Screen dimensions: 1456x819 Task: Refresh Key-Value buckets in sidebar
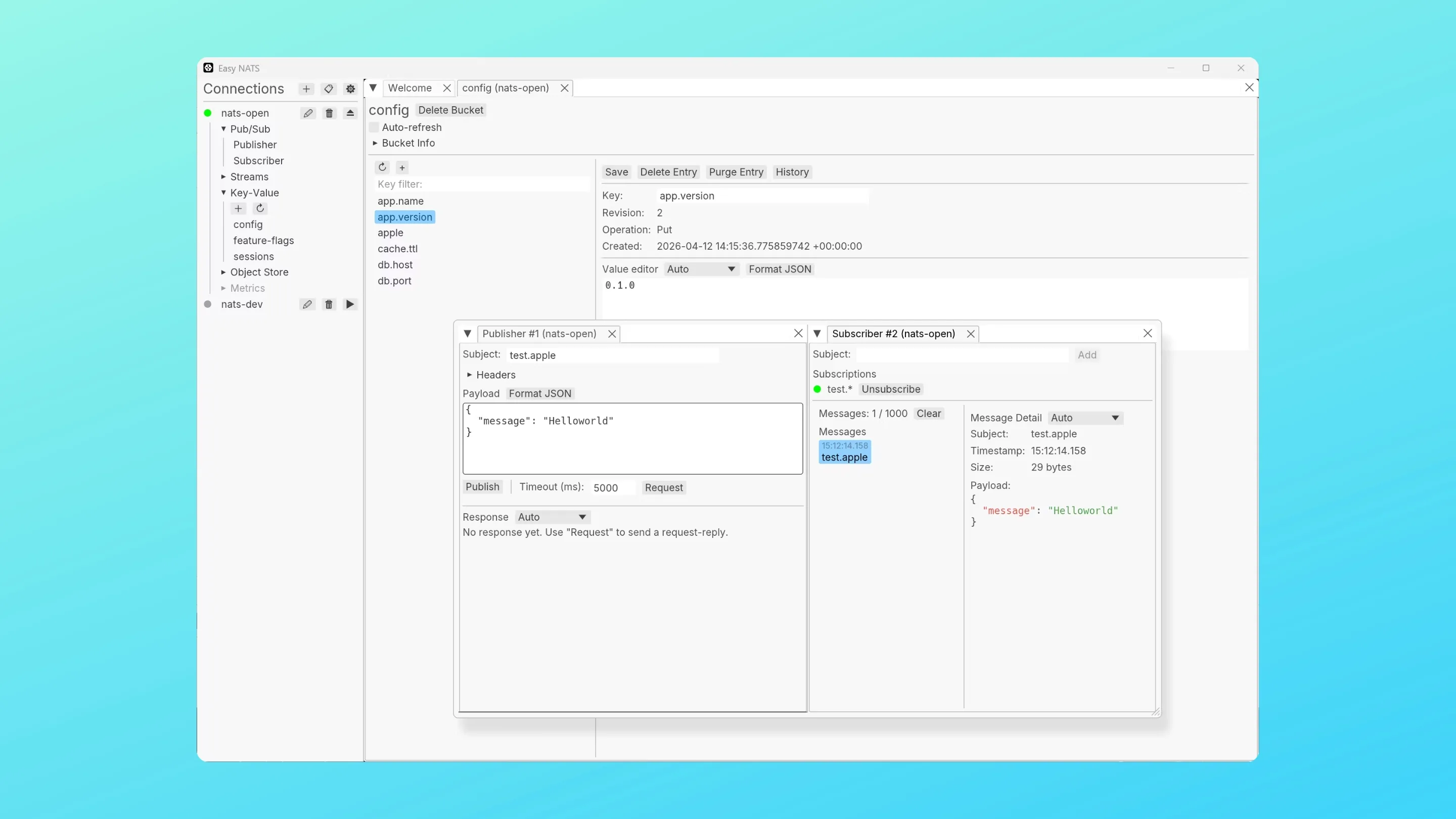point(260,209)
